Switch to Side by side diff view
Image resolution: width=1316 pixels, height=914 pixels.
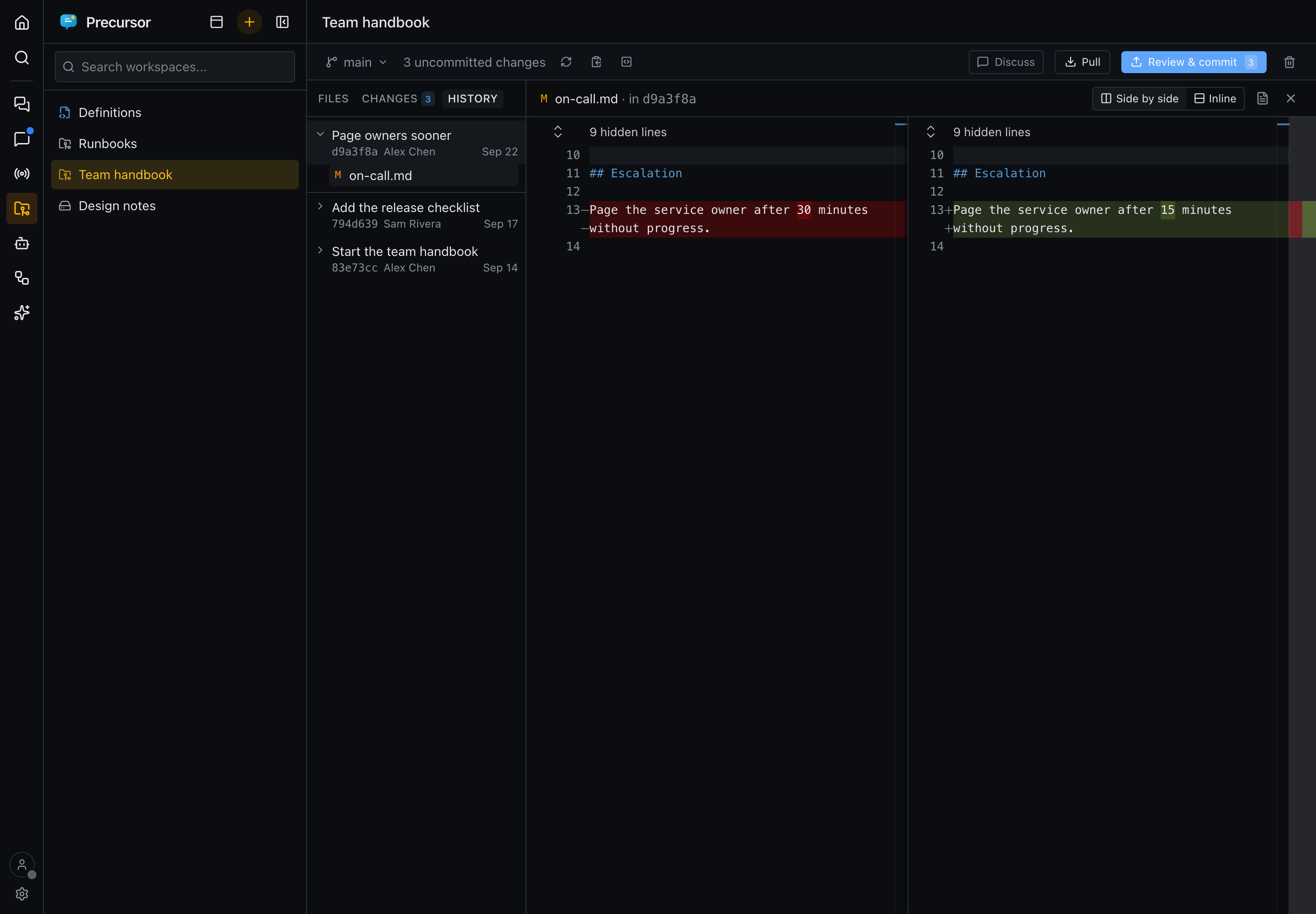point(1140,99)
